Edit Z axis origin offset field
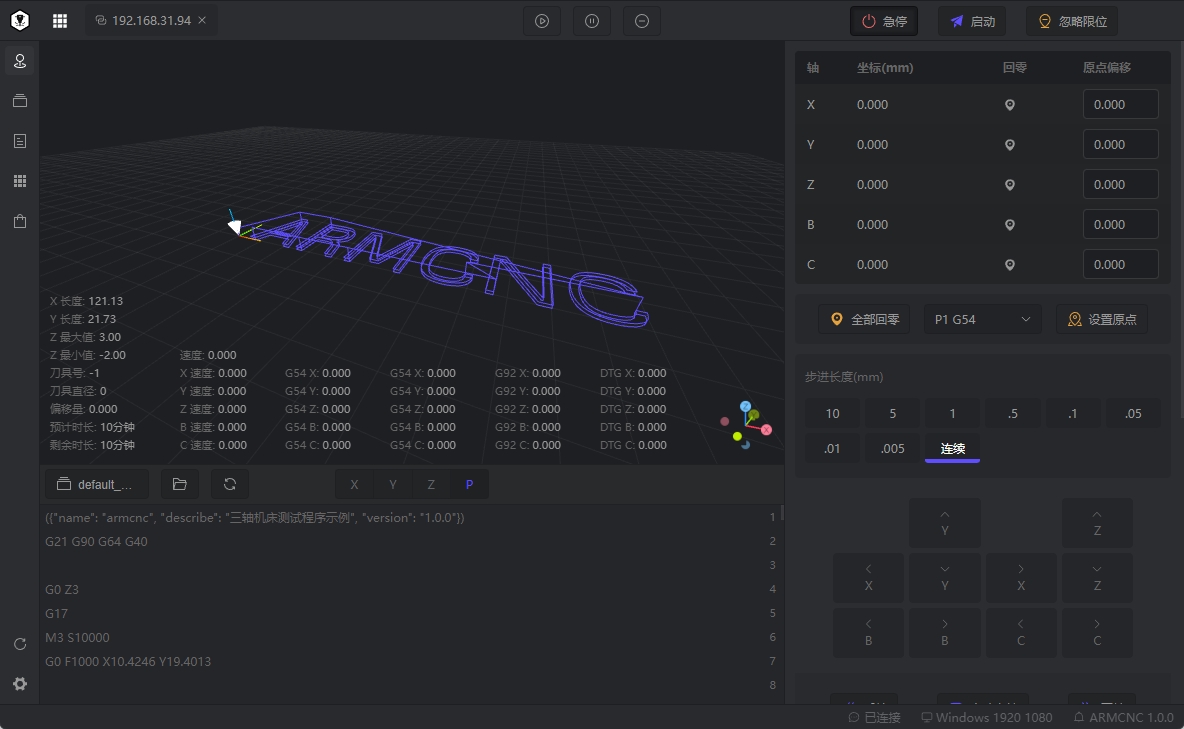Image resolution: width=1184 pixels, height=729 pixels. coord(1121,184)
